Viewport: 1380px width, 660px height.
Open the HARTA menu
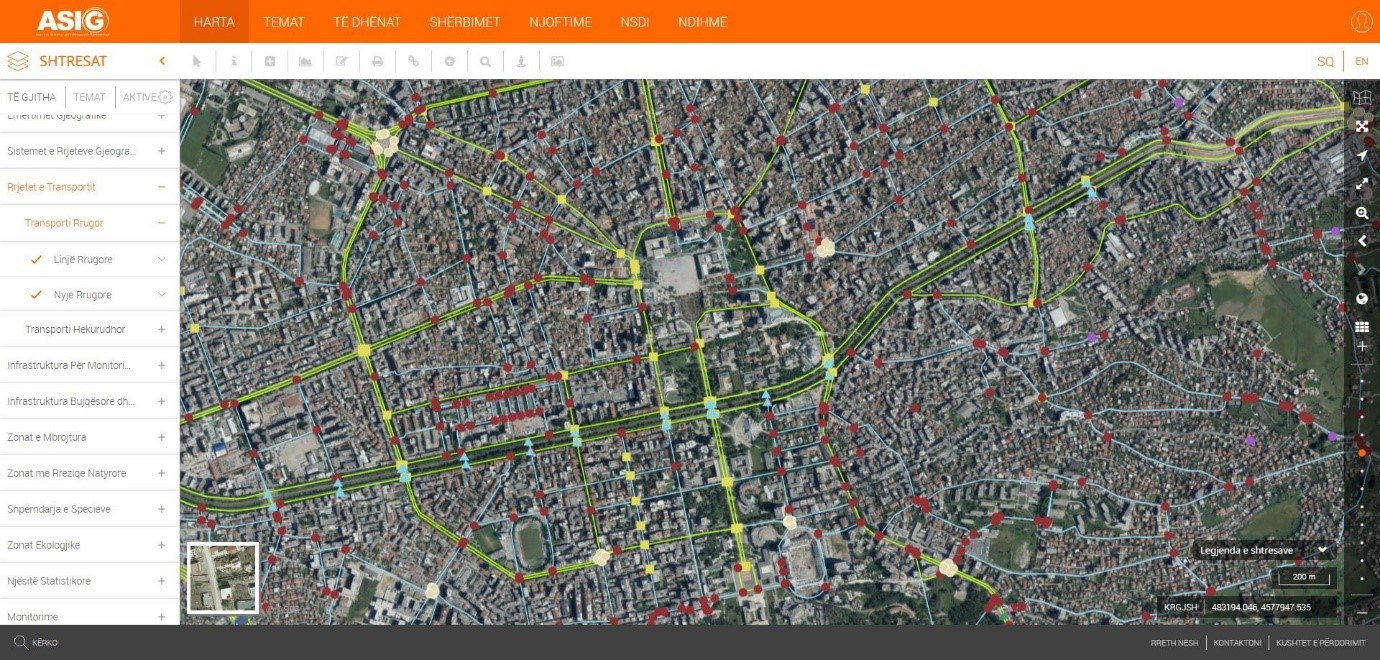(214, 22)
